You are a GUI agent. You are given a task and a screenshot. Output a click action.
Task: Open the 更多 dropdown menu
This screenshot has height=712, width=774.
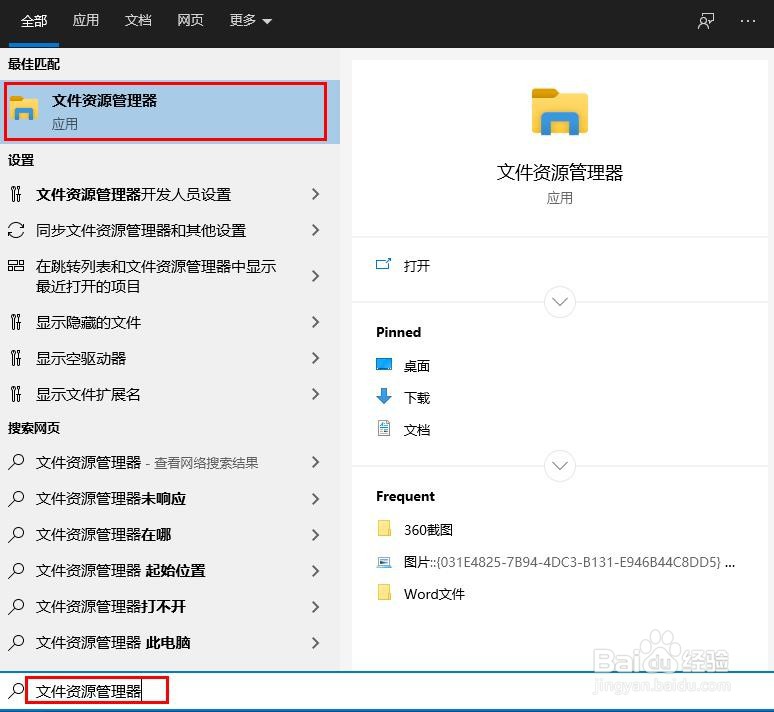250,20
